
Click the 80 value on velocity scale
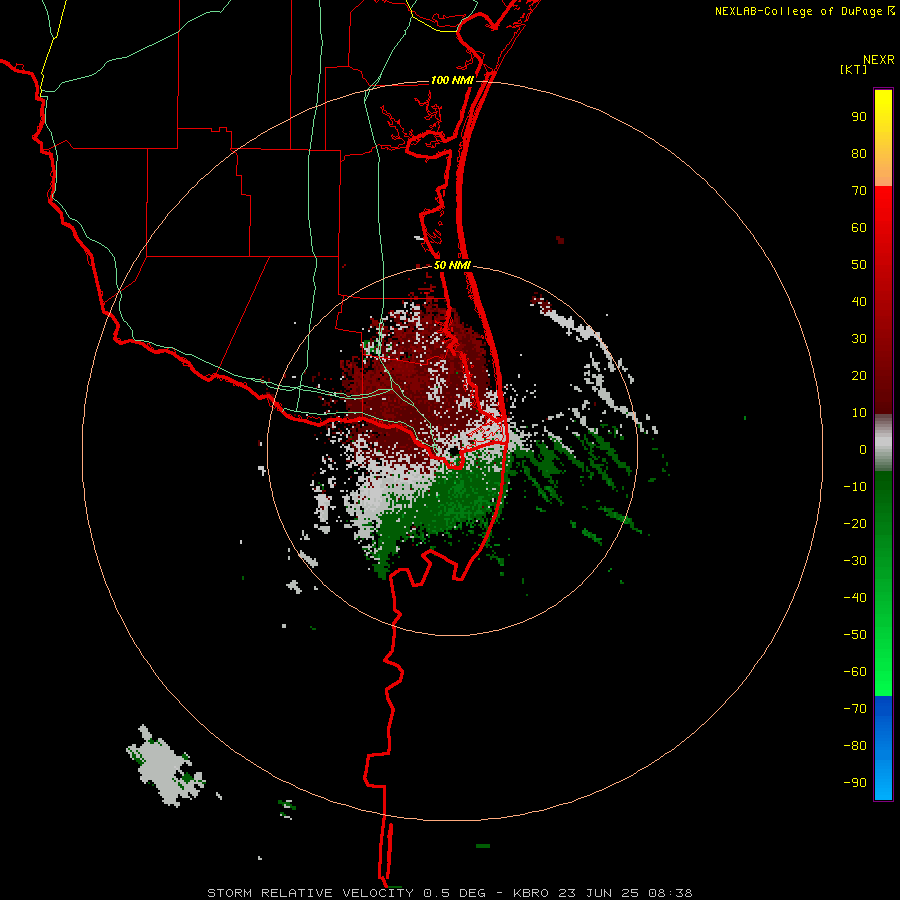click(x=859, y=154)
